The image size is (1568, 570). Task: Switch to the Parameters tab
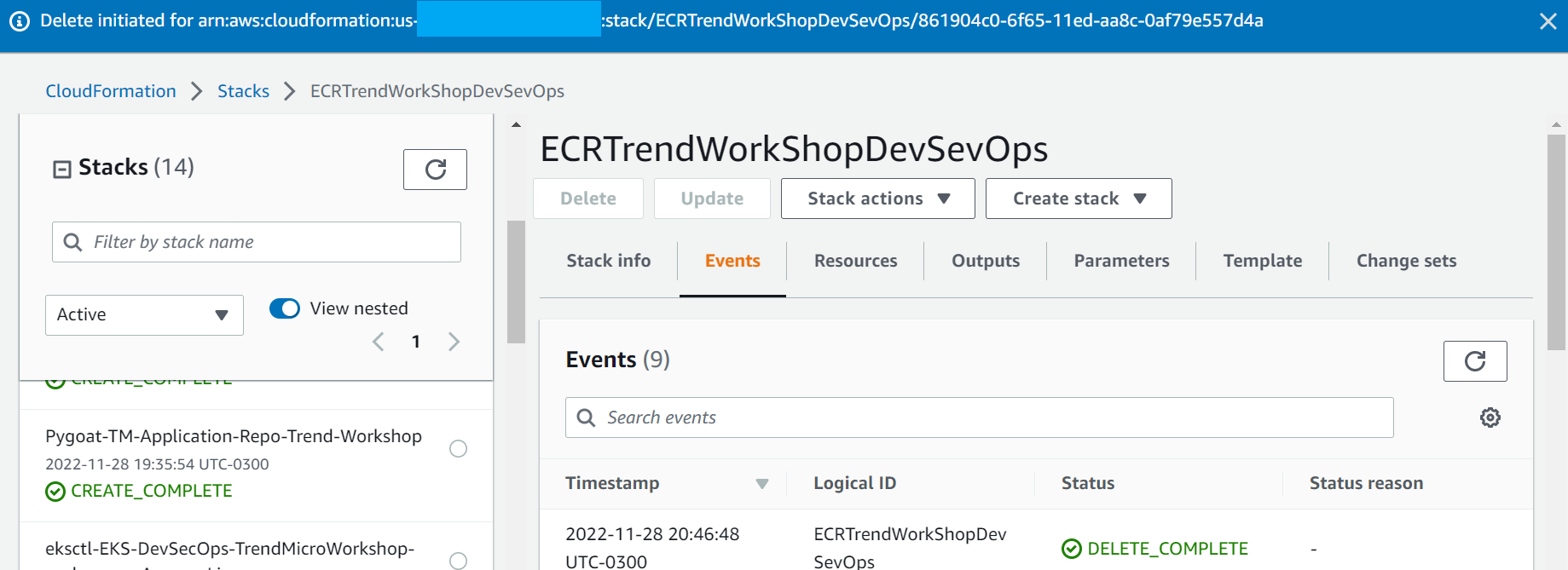1121,261
